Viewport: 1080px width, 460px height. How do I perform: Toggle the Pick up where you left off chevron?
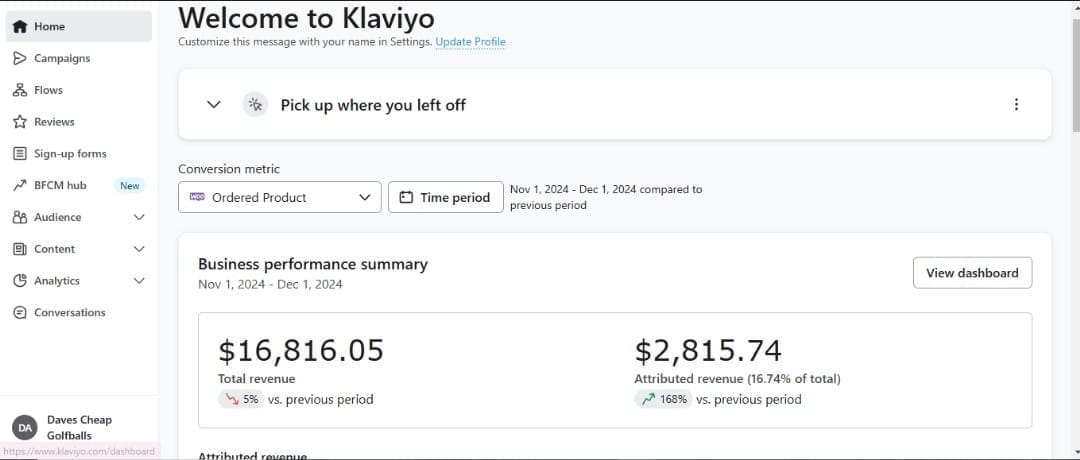[x=214, y=105]
